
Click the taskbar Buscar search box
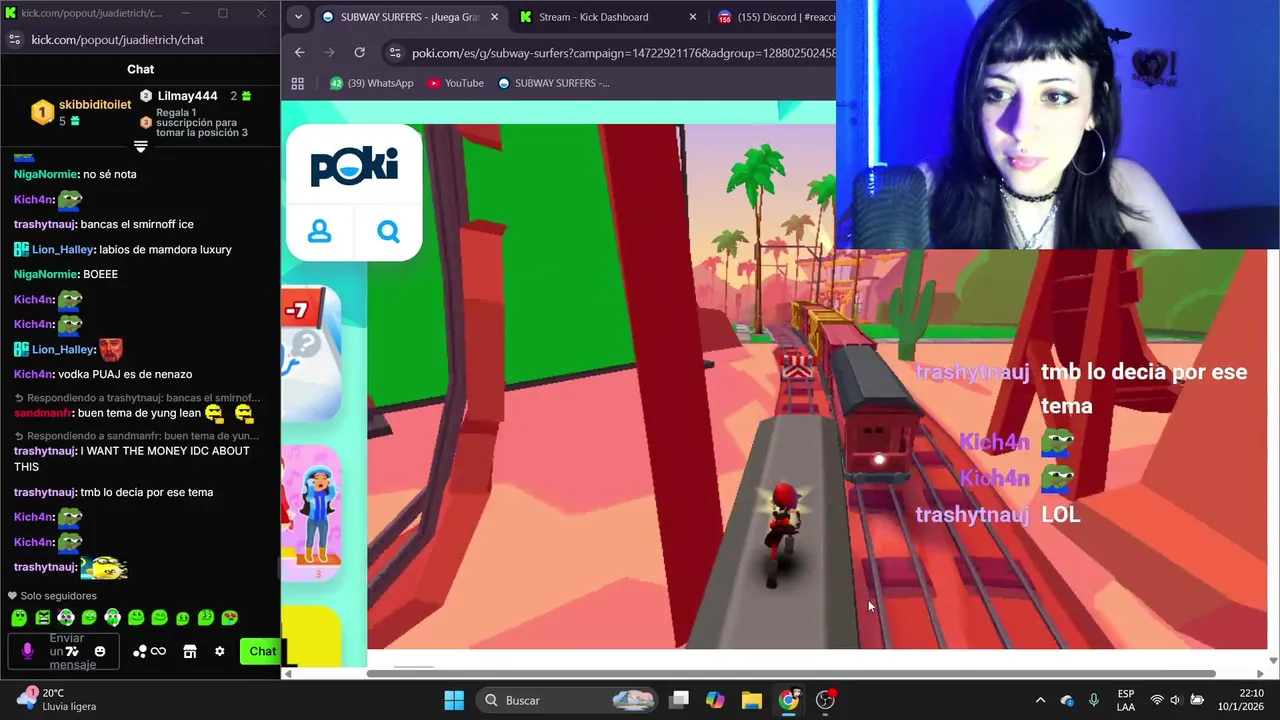[x=569, y=700]
